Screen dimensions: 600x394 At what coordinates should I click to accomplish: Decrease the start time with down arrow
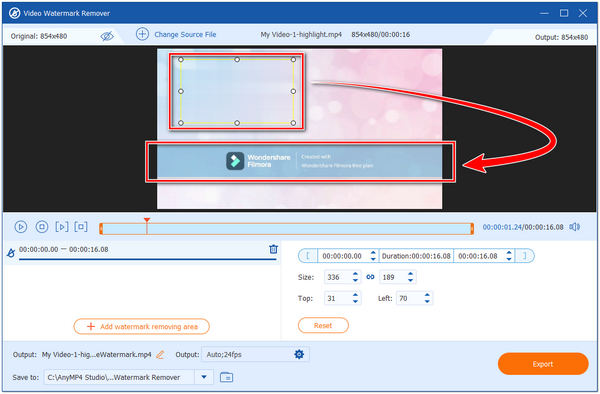coord(373,259)
